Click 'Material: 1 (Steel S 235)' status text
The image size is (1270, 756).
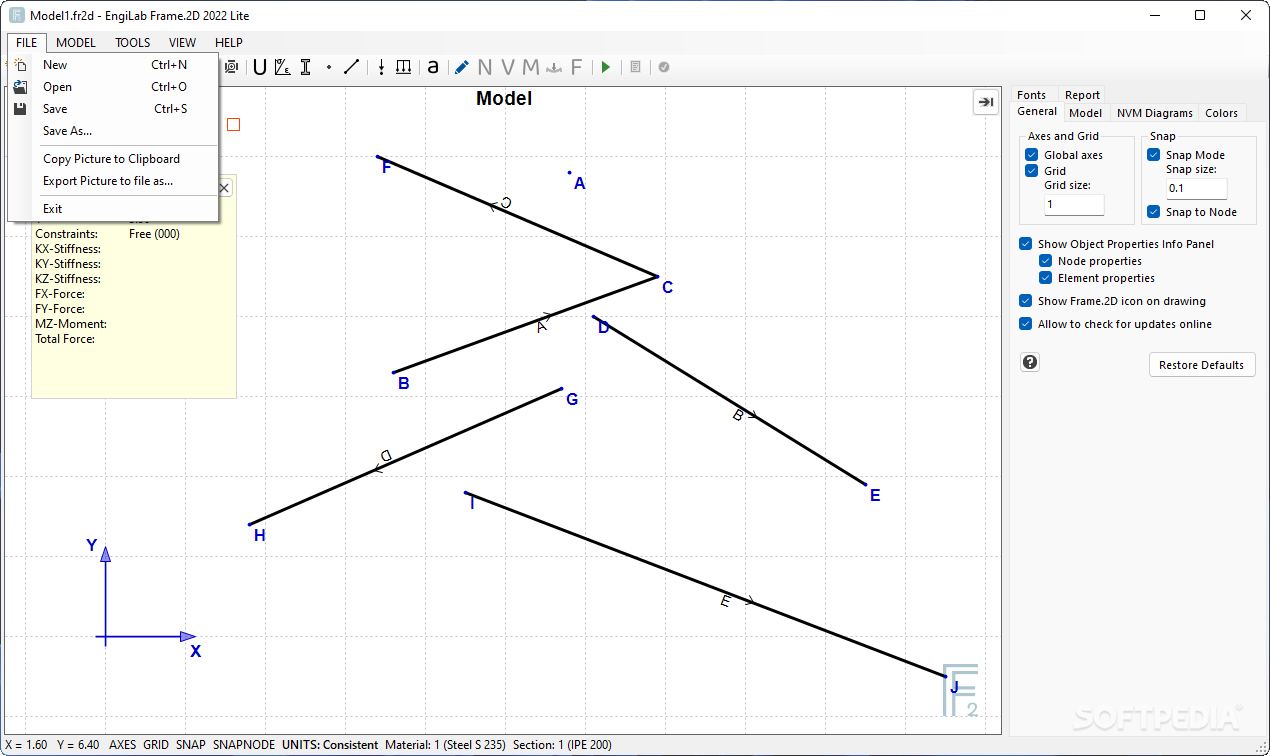[x=445, y=745]
